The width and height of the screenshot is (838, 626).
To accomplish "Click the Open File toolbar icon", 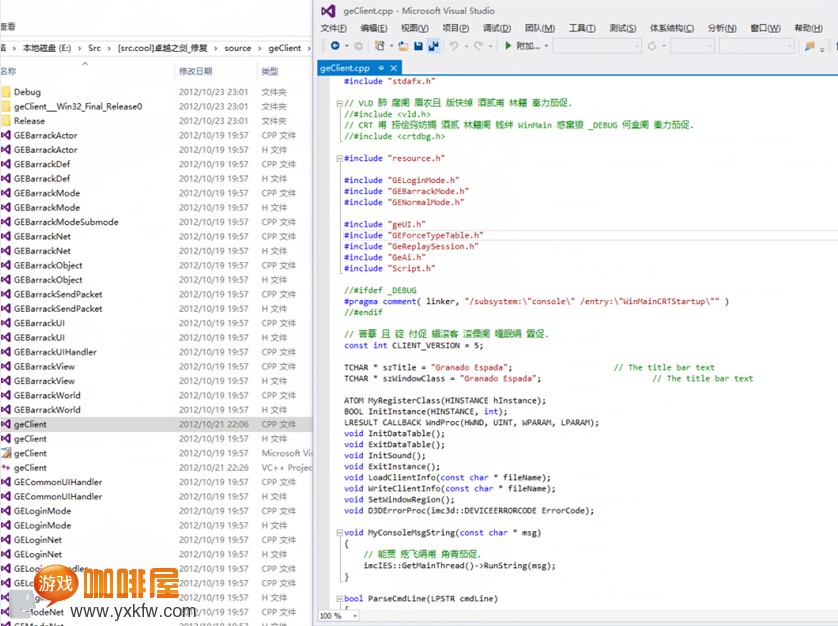I will click(x=402, y=46).
